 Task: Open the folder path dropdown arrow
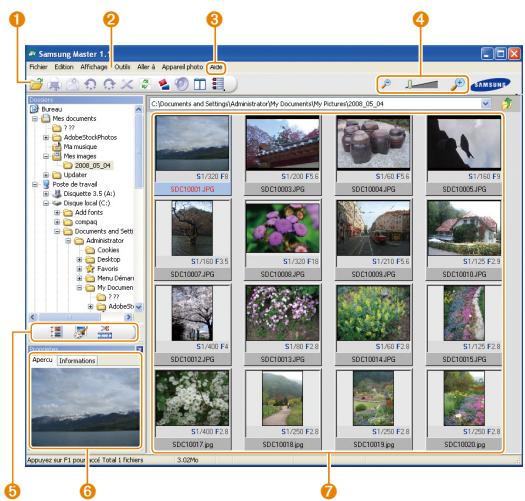click(486, 103)
